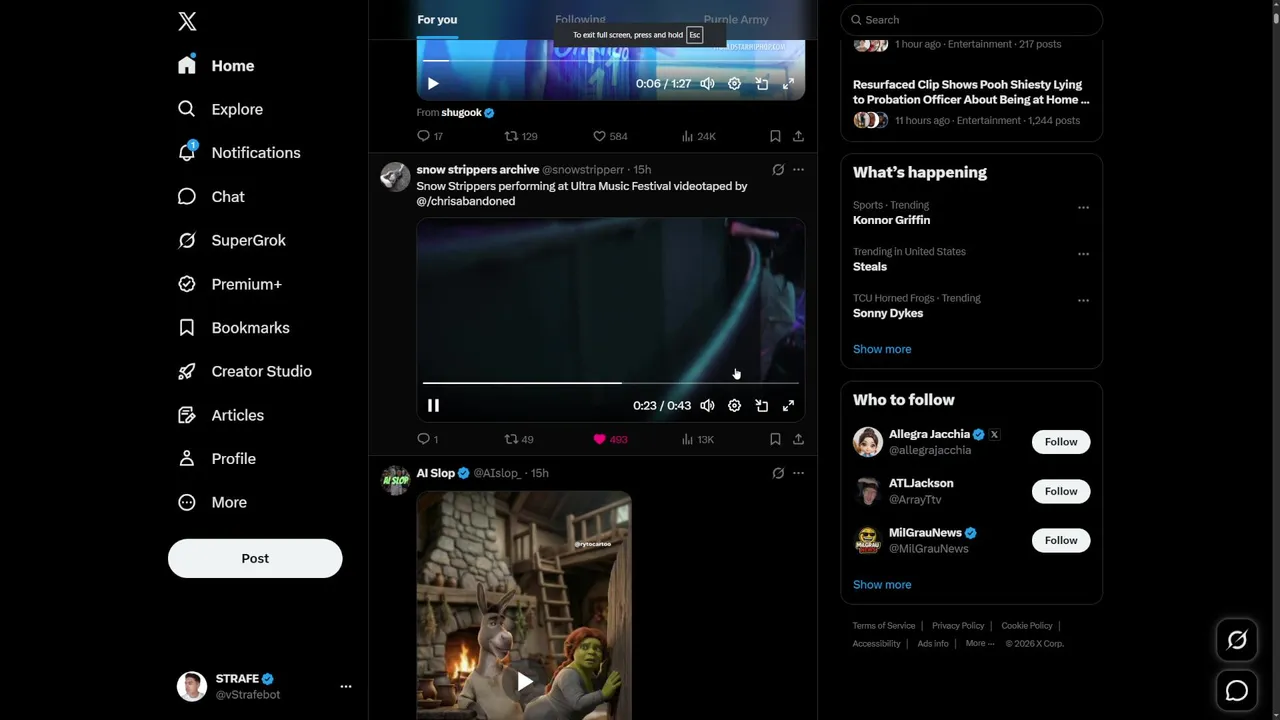Seek in the Snow Strippers video progress bar
Viewport: 1280px width, 720px height.
pos(610,383)
